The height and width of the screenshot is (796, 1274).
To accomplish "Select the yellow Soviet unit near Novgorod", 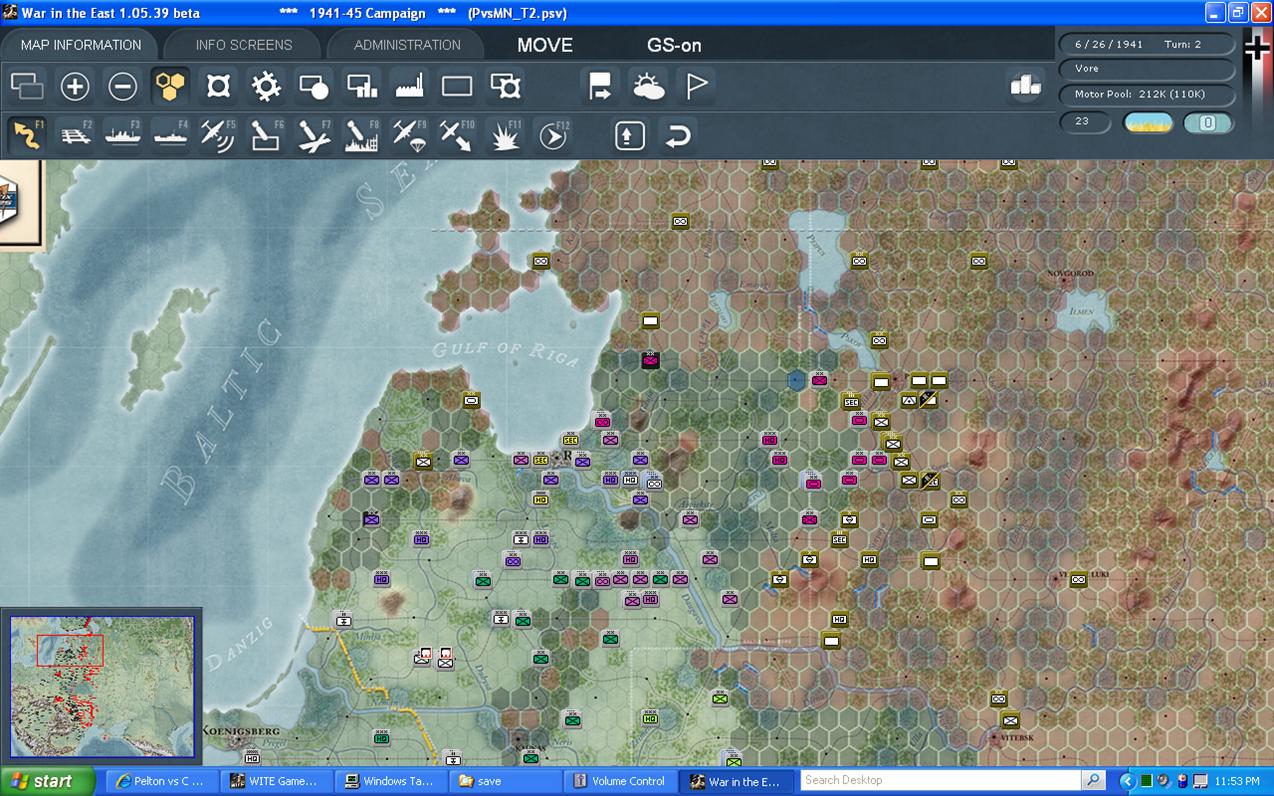I will [x=979, y=261].
